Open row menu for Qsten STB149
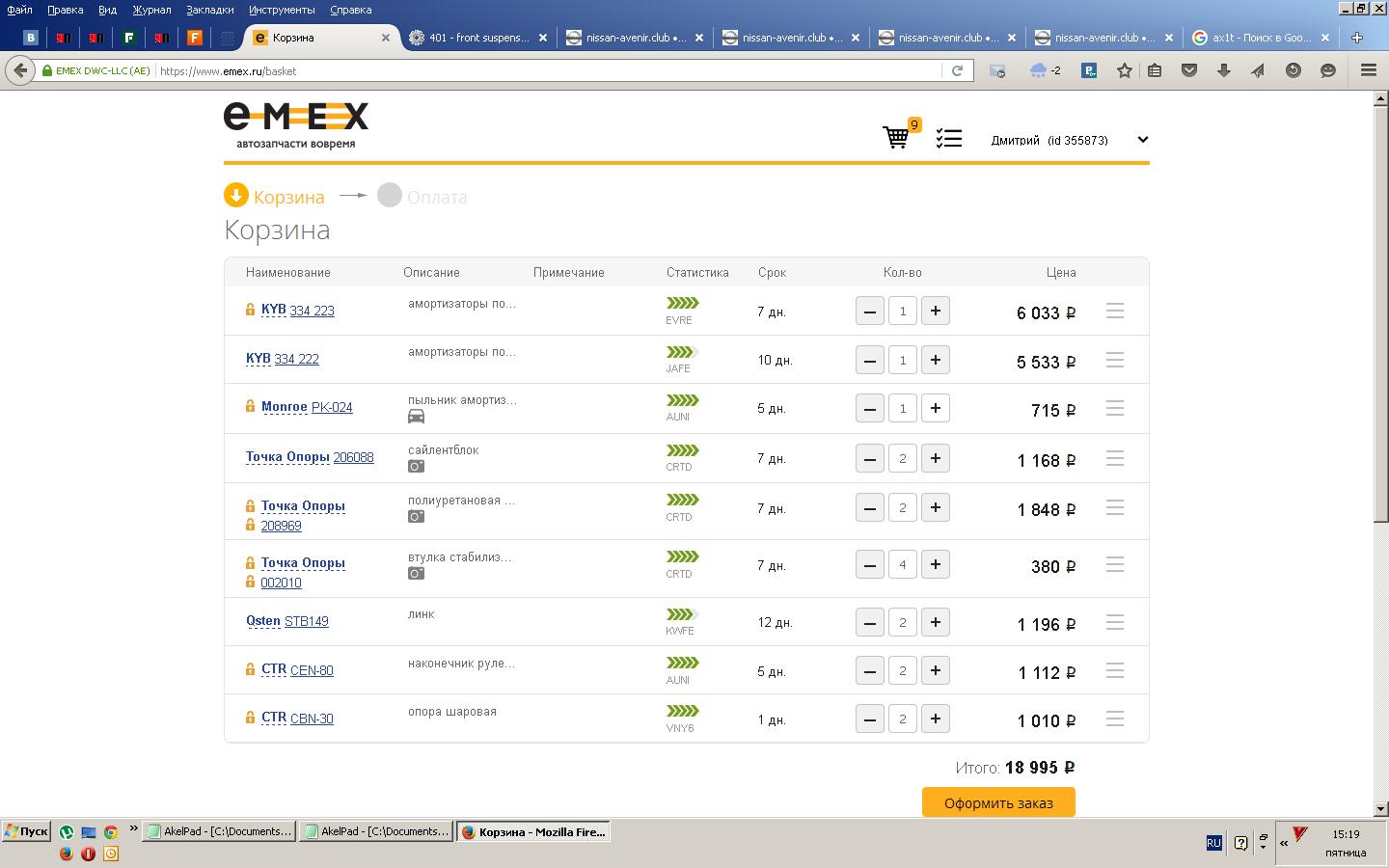 pos(1115,622)
